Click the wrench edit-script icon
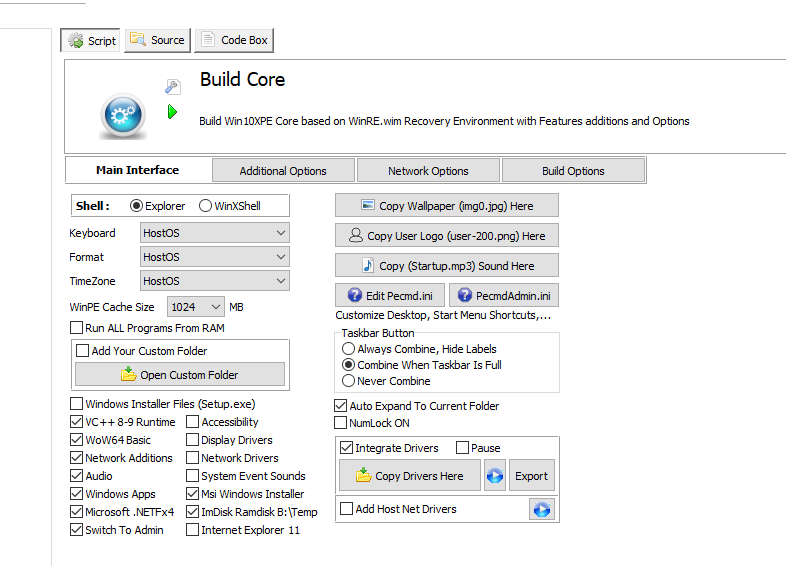This screenshot has width=786, height=566. (x=172, y=87)
